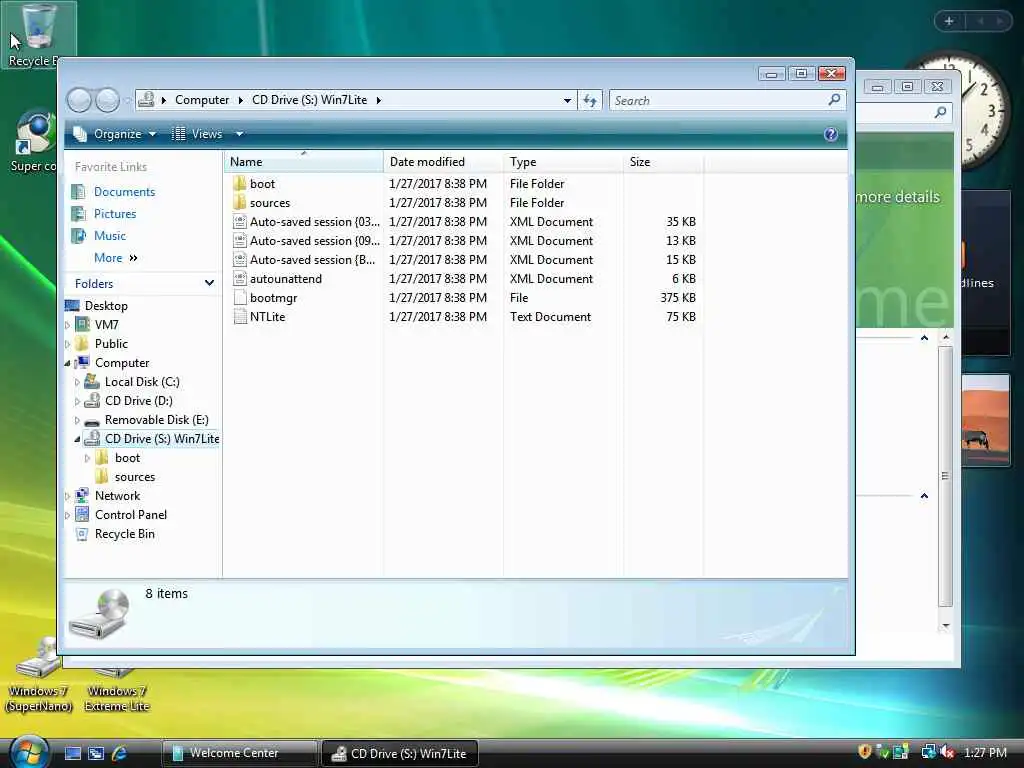
Task: Select CD Drive (D:) in tree
Action: point(138,401)
